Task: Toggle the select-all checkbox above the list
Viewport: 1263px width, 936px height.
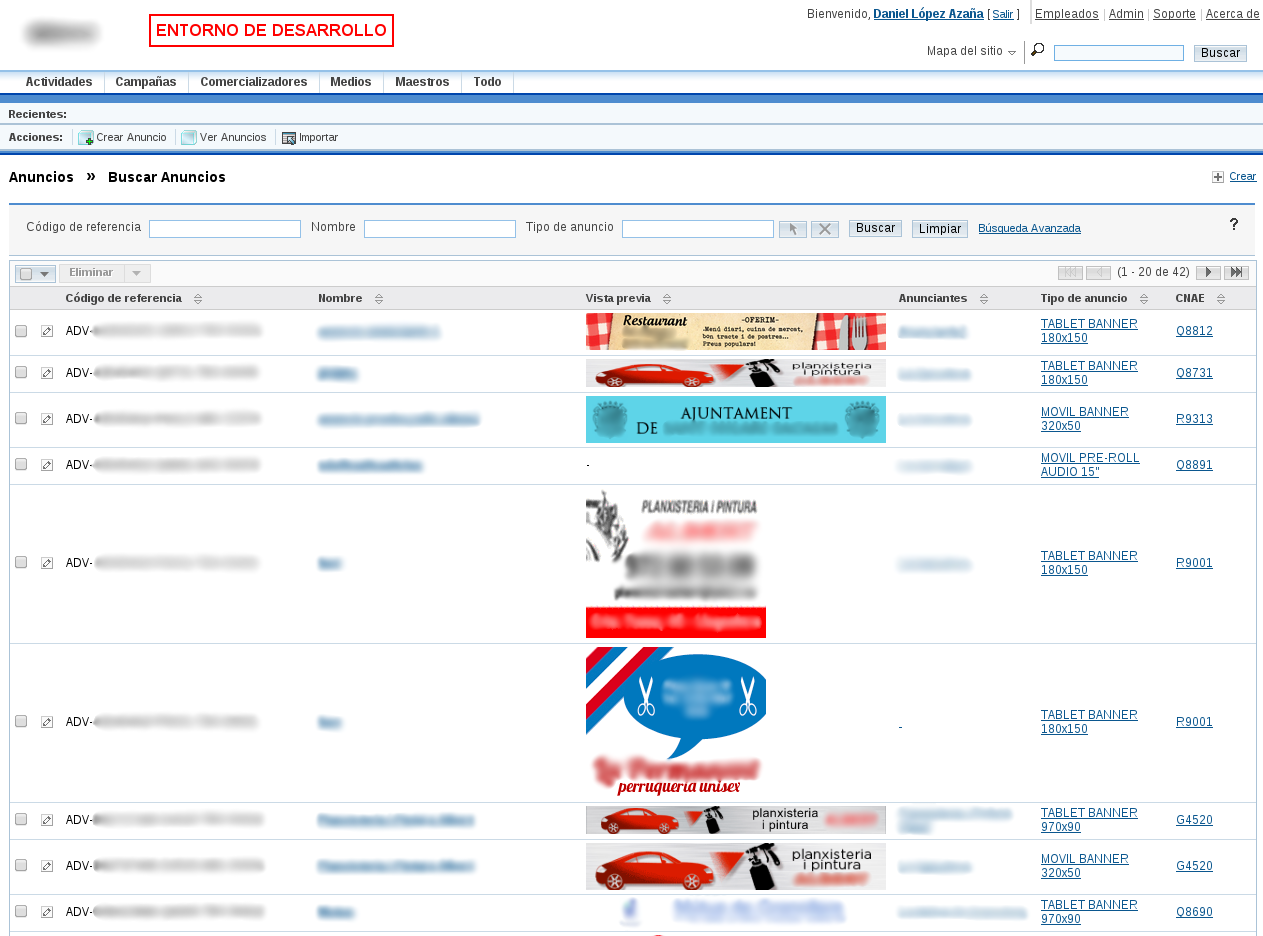Action: point(25,272)
